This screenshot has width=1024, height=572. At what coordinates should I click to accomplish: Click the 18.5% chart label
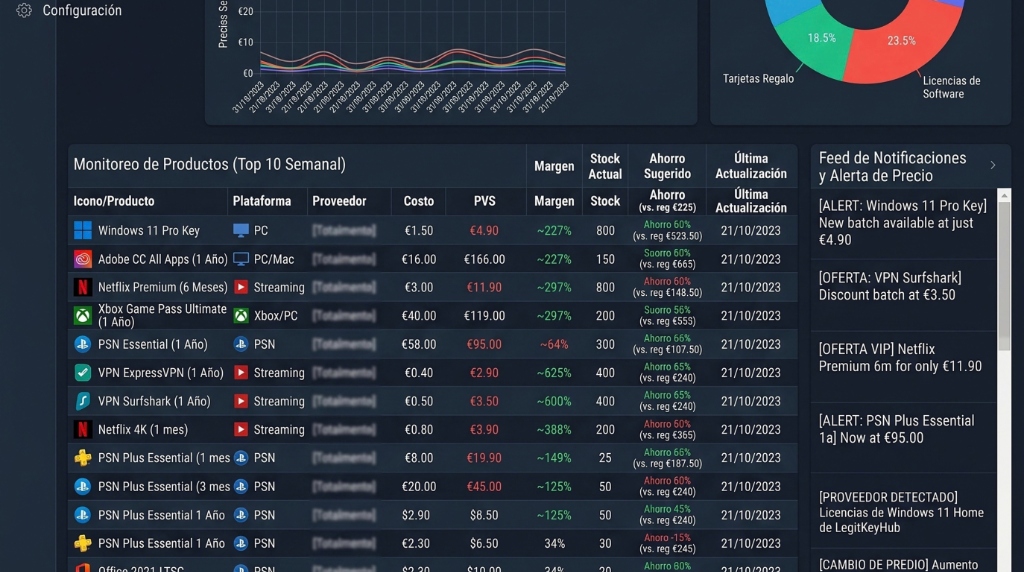click(822, 38)
